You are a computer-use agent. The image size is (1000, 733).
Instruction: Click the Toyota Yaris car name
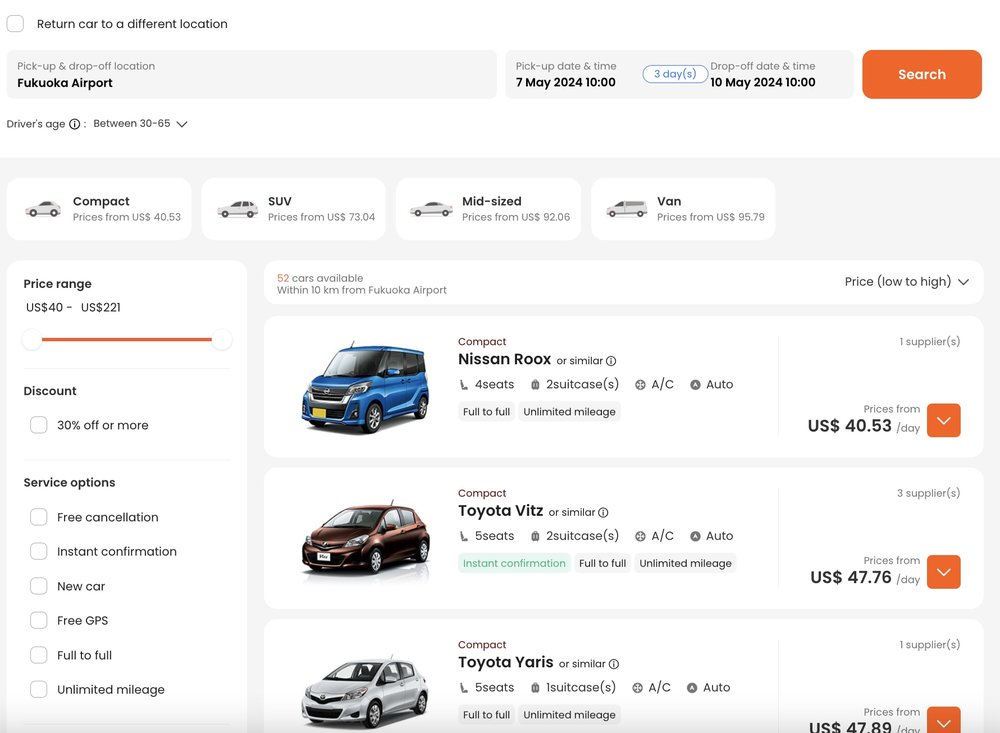(506, 662)
